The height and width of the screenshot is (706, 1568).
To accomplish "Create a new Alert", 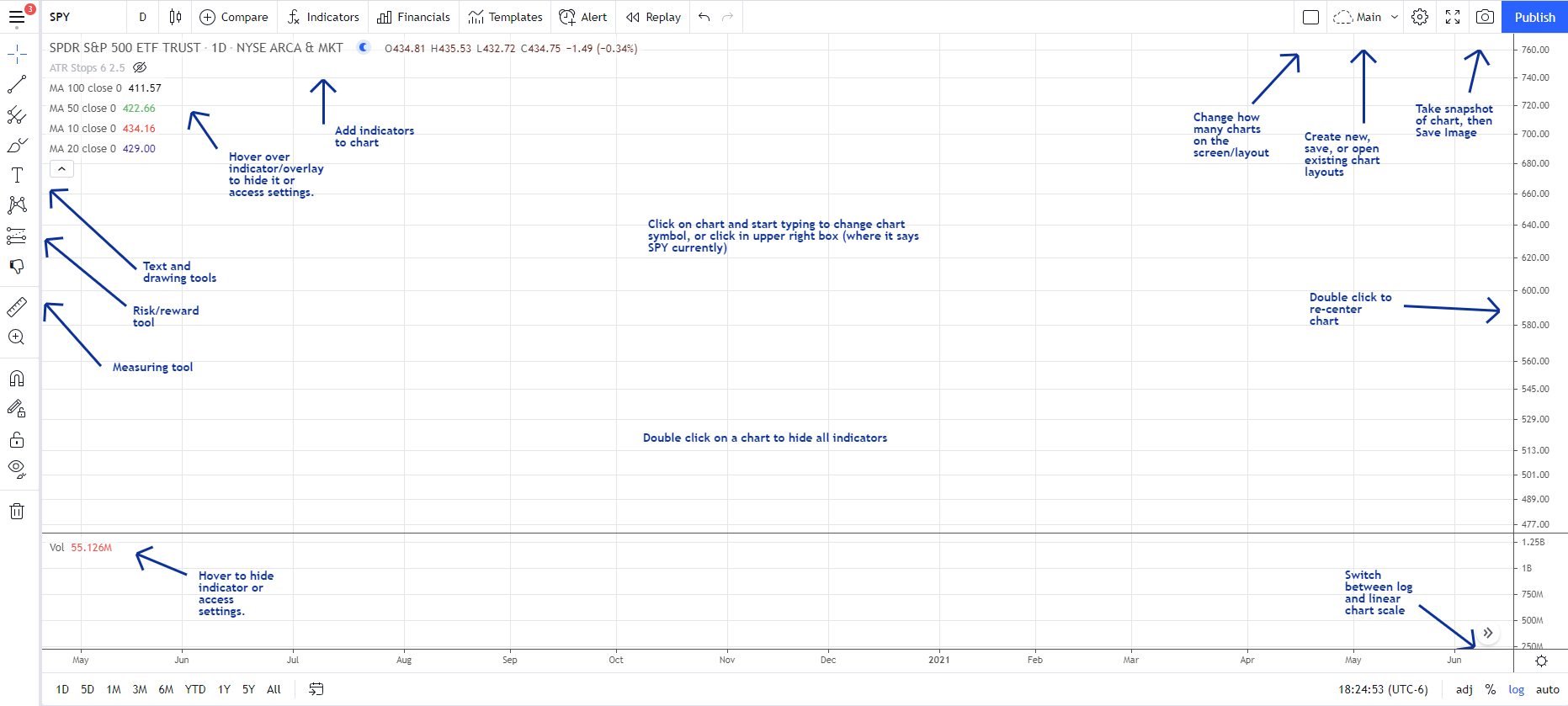I will [583, 17].
